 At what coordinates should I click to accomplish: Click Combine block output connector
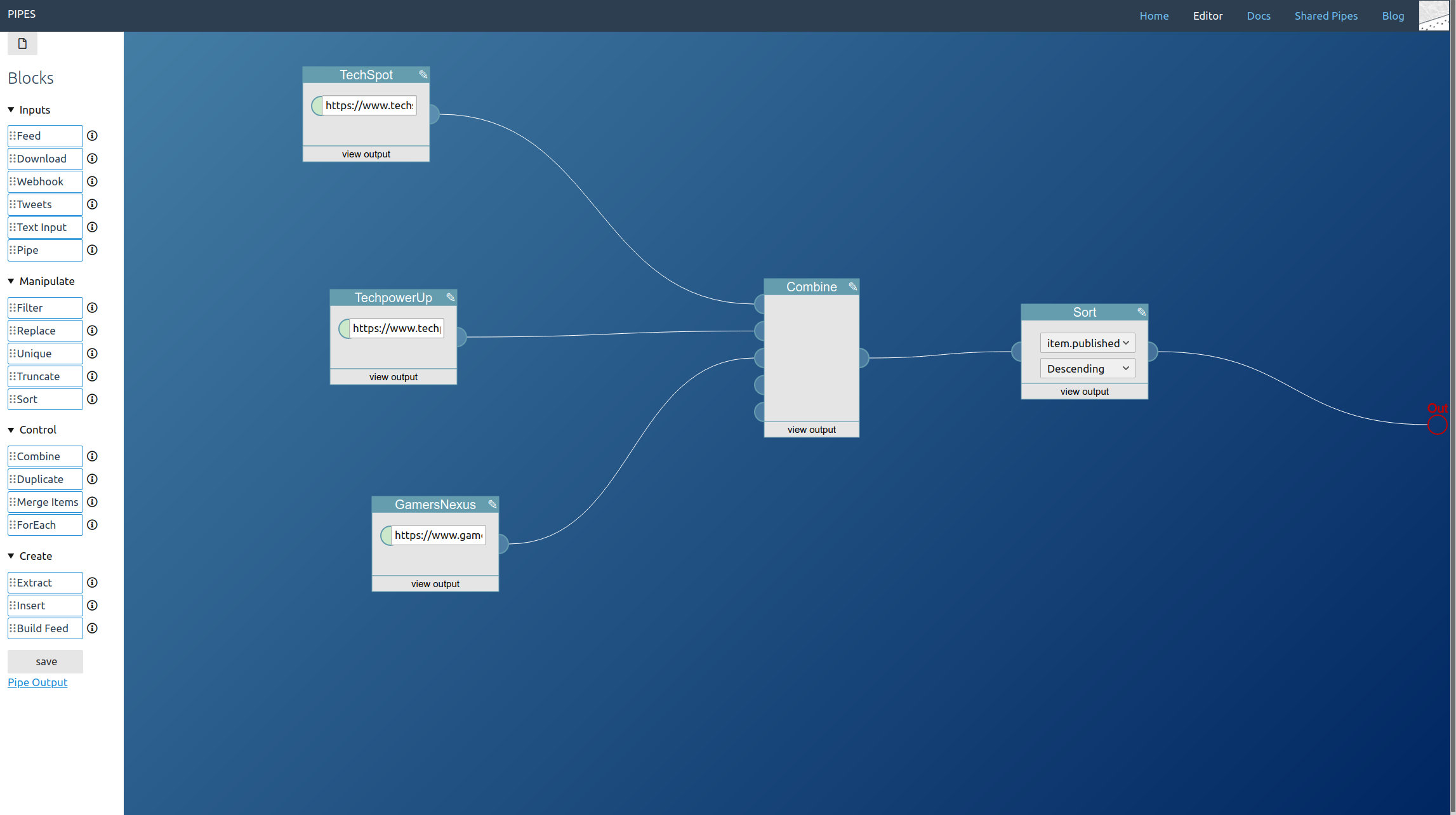(x=864, y=358)
